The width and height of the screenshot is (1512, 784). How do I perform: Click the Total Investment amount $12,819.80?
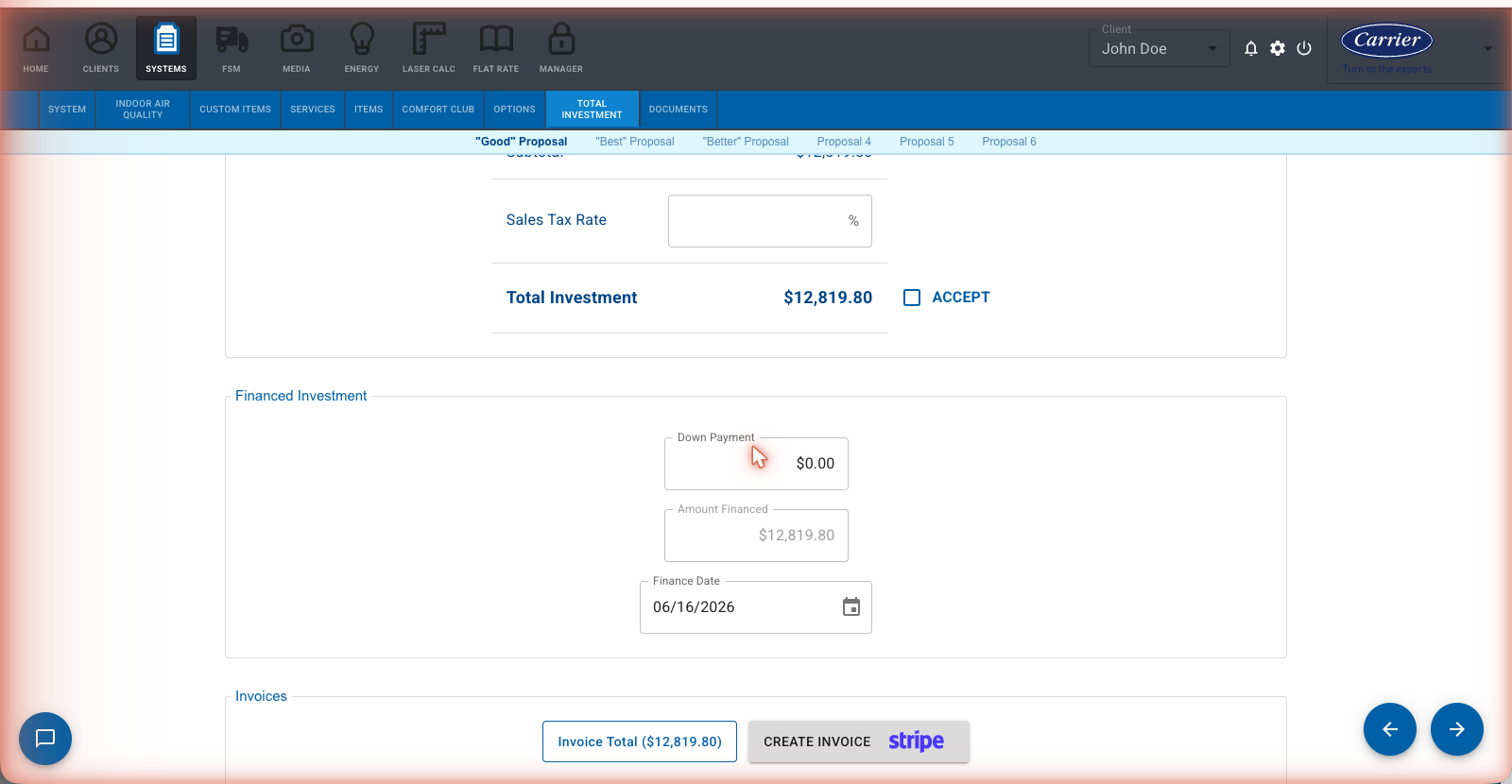[x=828, y=298]
